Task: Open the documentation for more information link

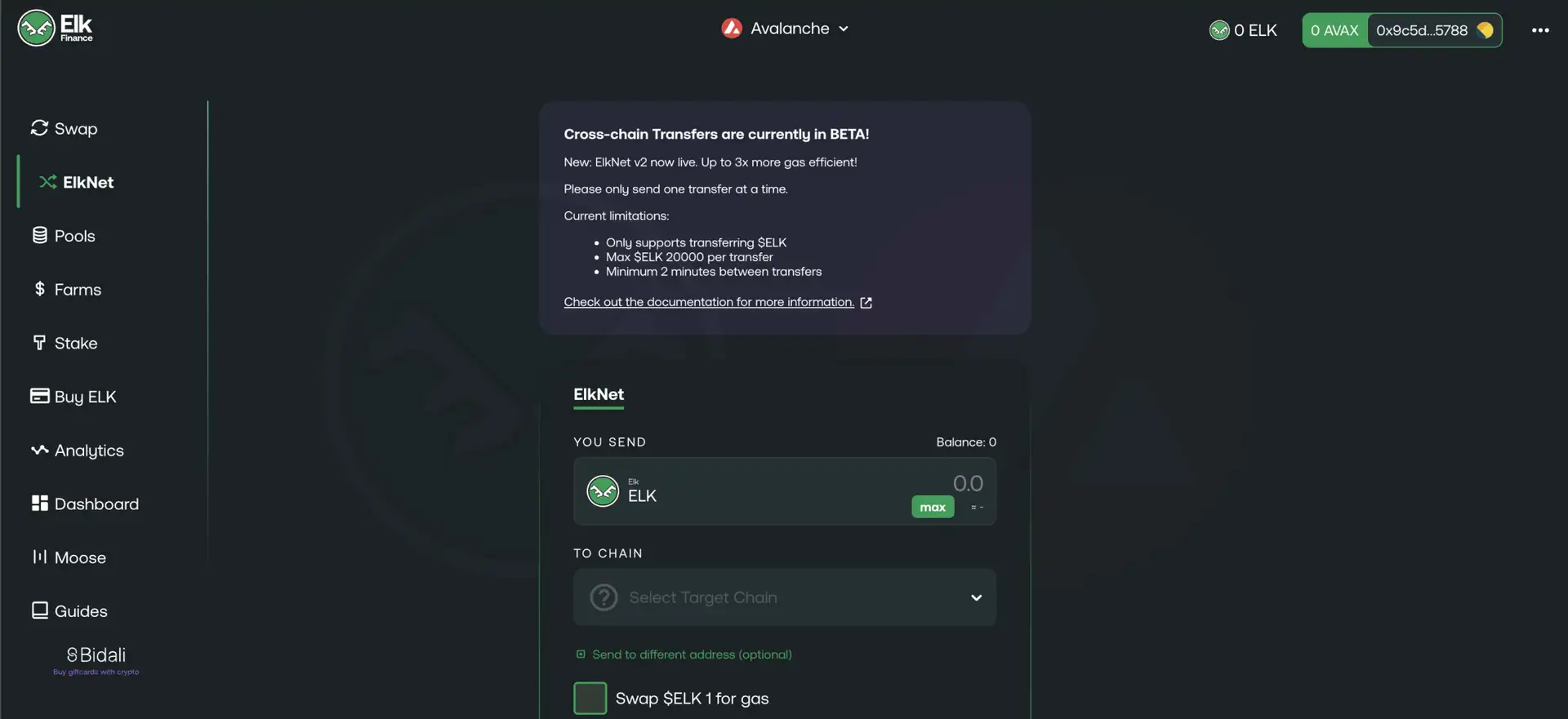Action: point(708,303)
